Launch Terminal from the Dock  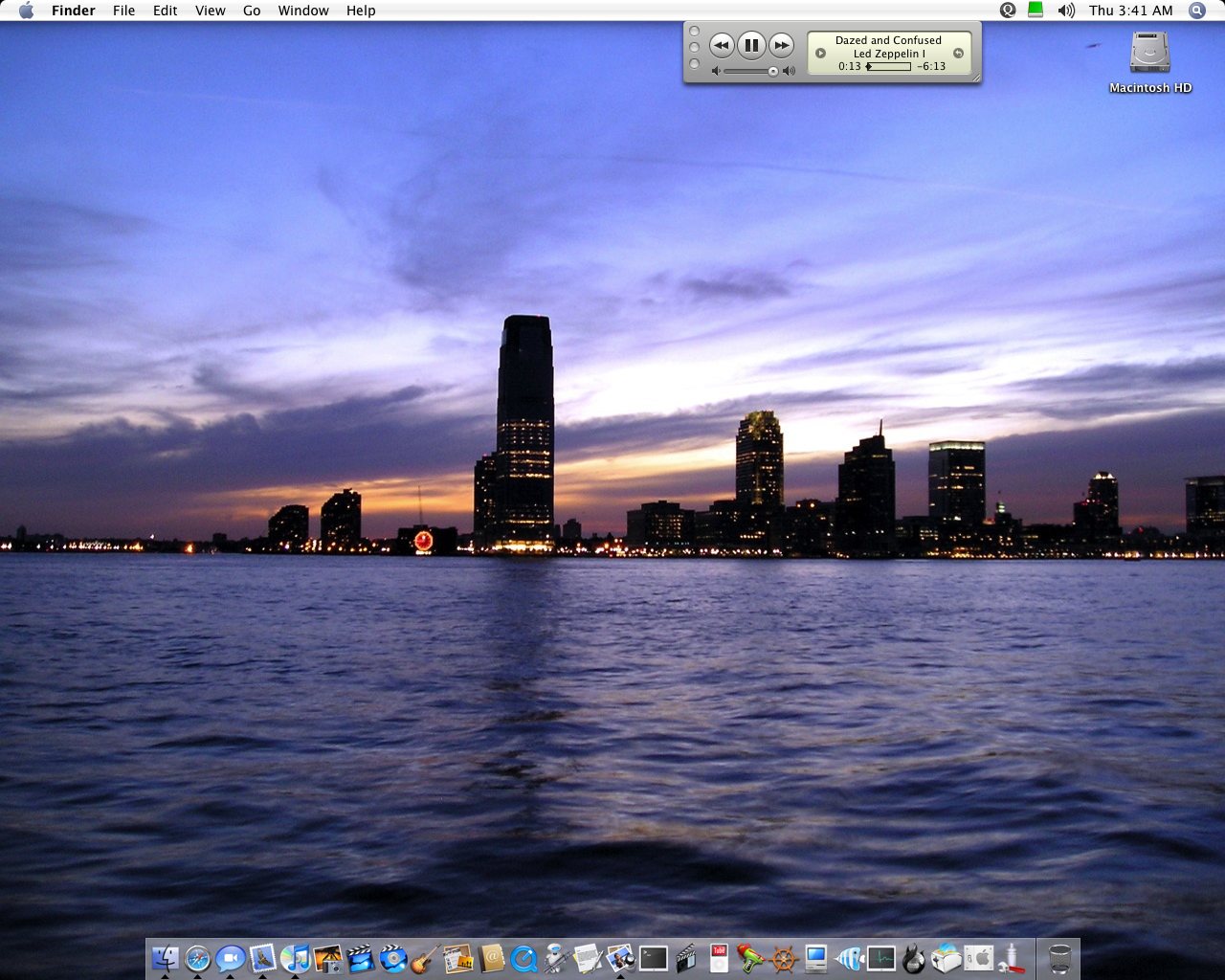click(653, 958)
